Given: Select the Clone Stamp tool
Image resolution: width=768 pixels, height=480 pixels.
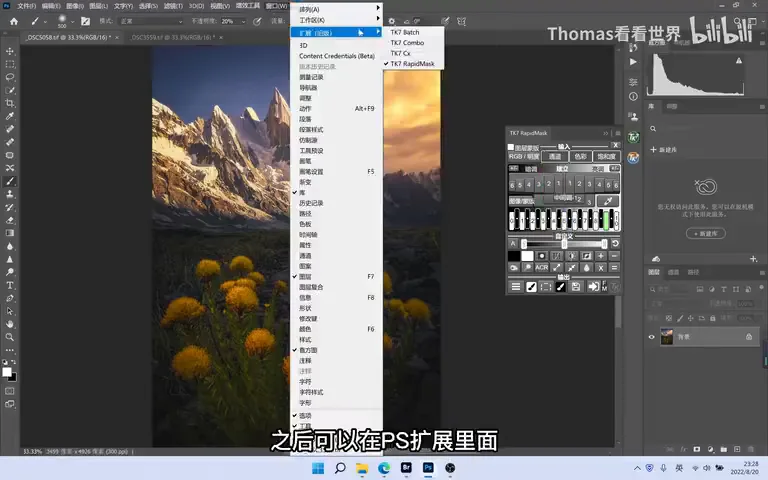Looking at the screenshot, I should pyautogui.click(x=10, y=194).
